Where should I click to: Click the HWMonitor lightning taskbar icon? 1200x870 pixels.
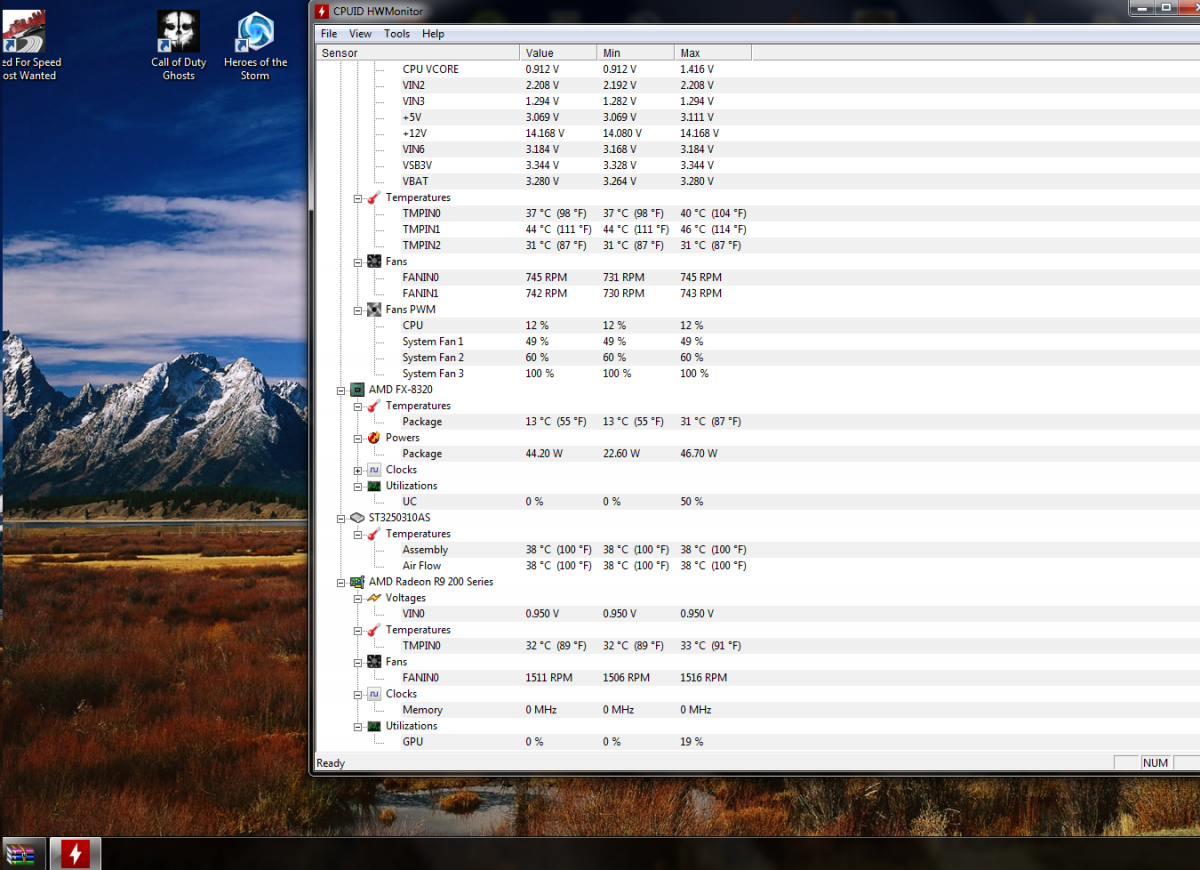(x=75, y=854)
